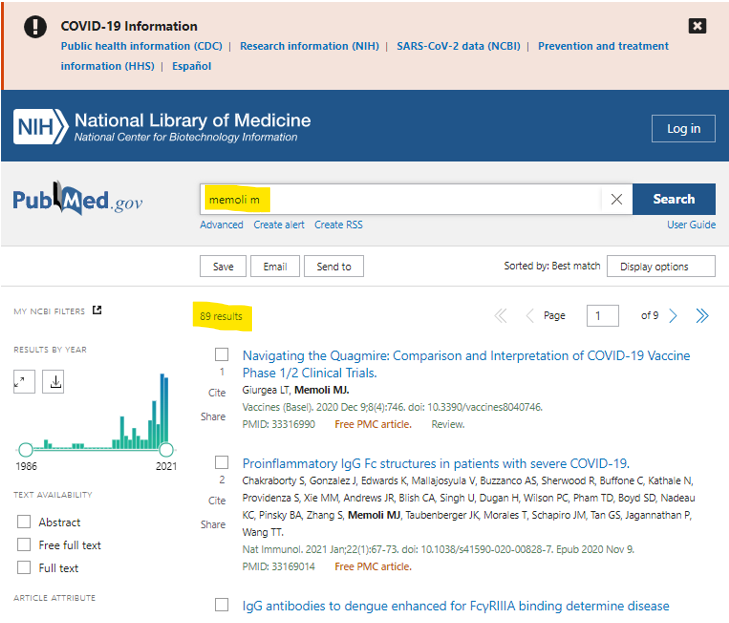Viewport: 729px width, 623px height.
Task: Click PMID: 33169014 text
Action: coord(278,567)
